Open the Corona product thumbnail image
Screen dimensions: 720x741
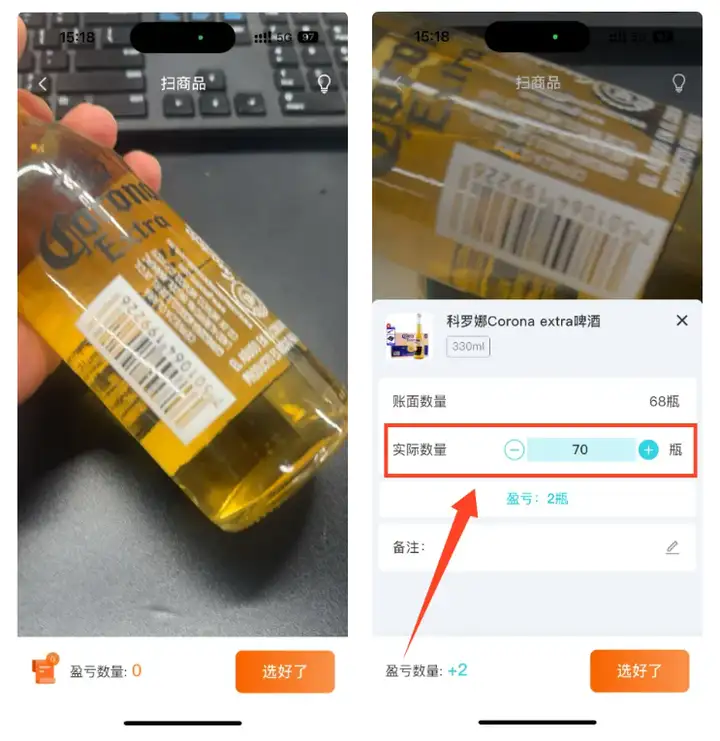pos(409,336)
